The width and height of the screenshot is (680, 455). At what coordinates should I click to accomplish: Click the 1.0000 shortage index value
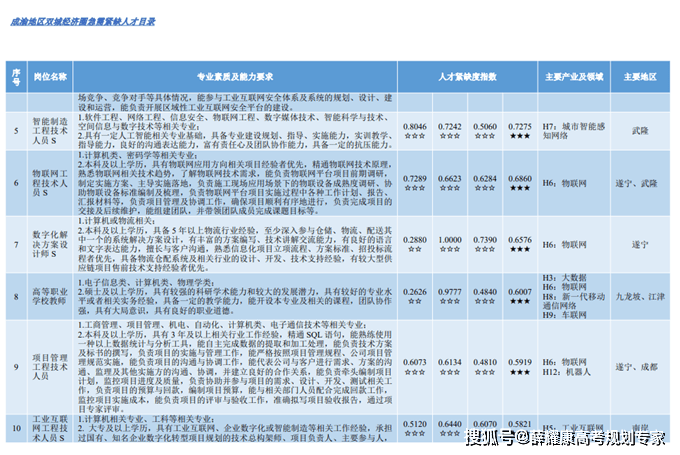click(450, 240)
